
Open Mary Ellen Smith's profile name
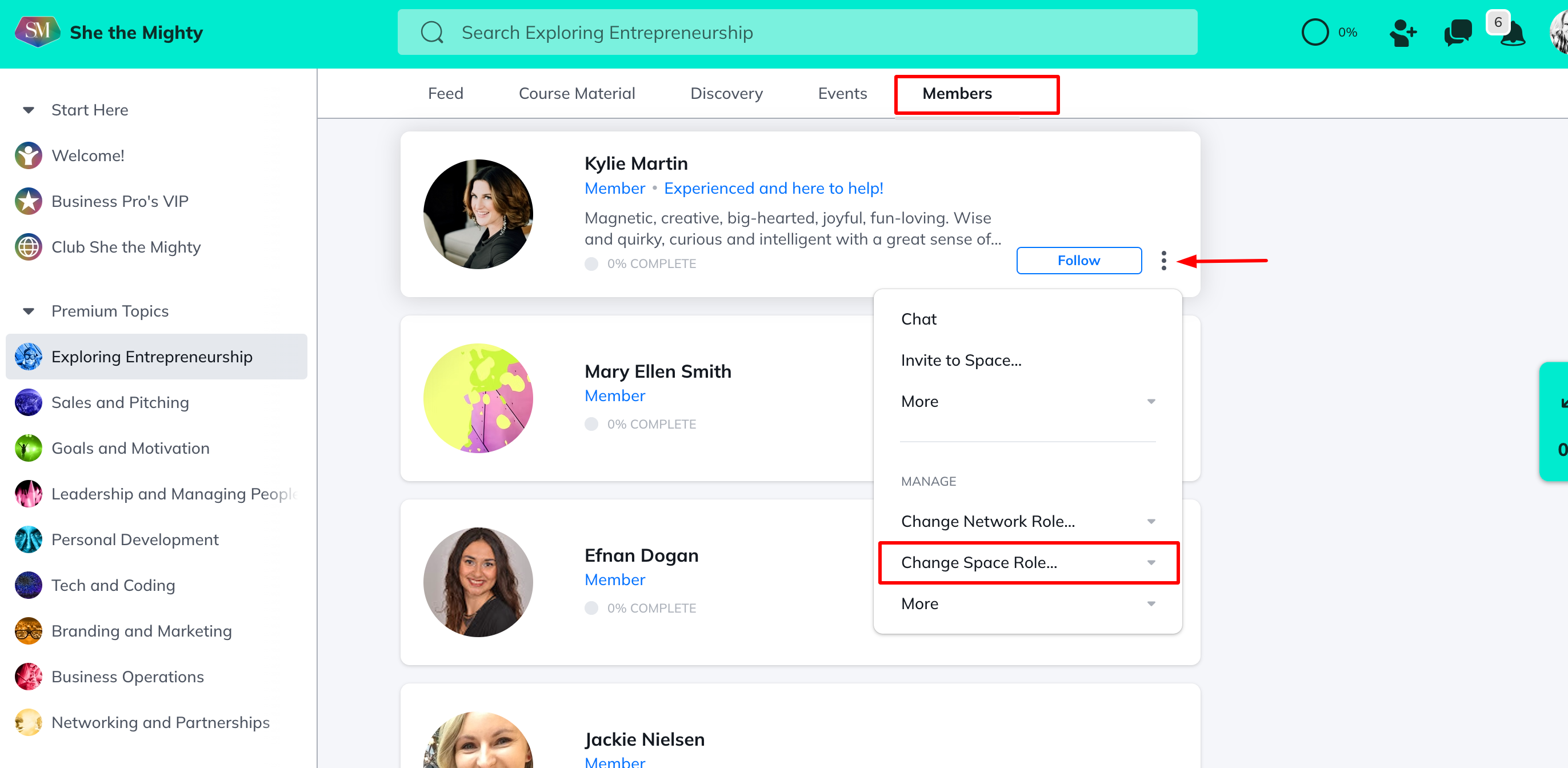pos(657,371)
